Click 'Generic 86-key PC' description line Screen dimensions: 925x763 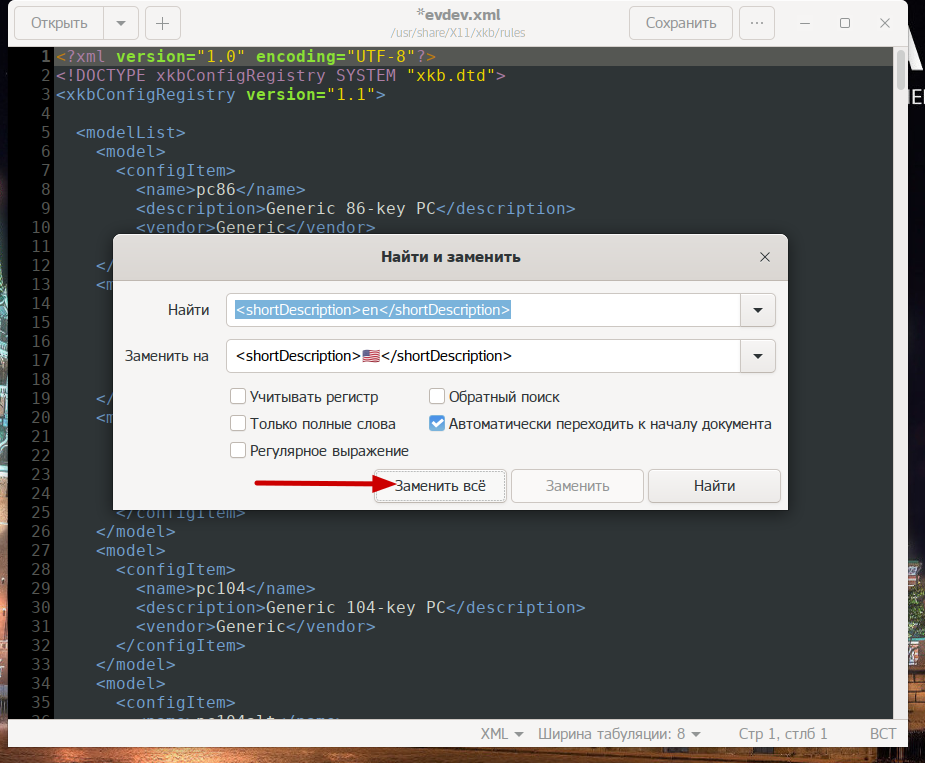(x=355, y=208)
